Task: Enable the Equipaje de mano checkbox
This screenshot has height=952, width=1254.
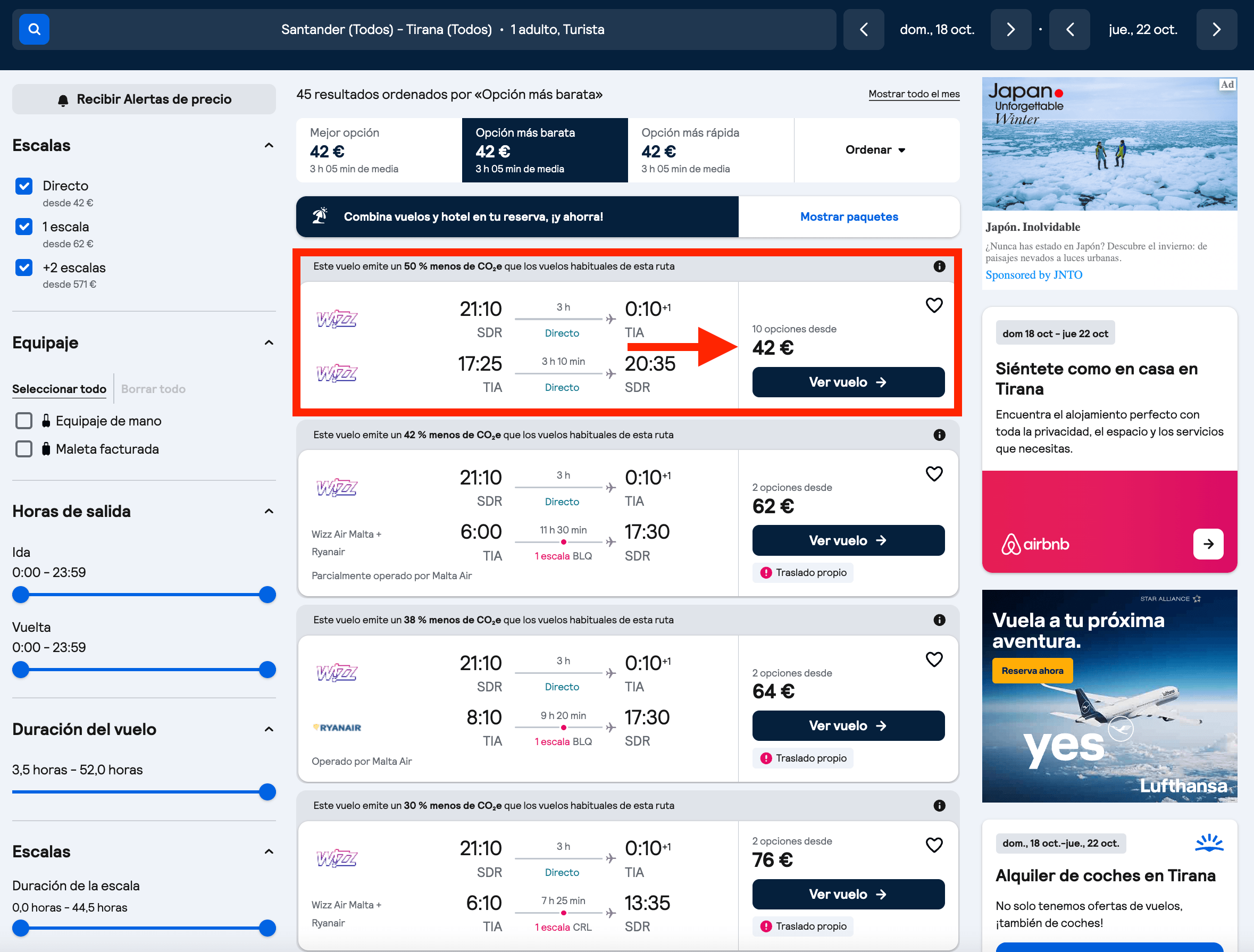Action: (x=24, y=421)
